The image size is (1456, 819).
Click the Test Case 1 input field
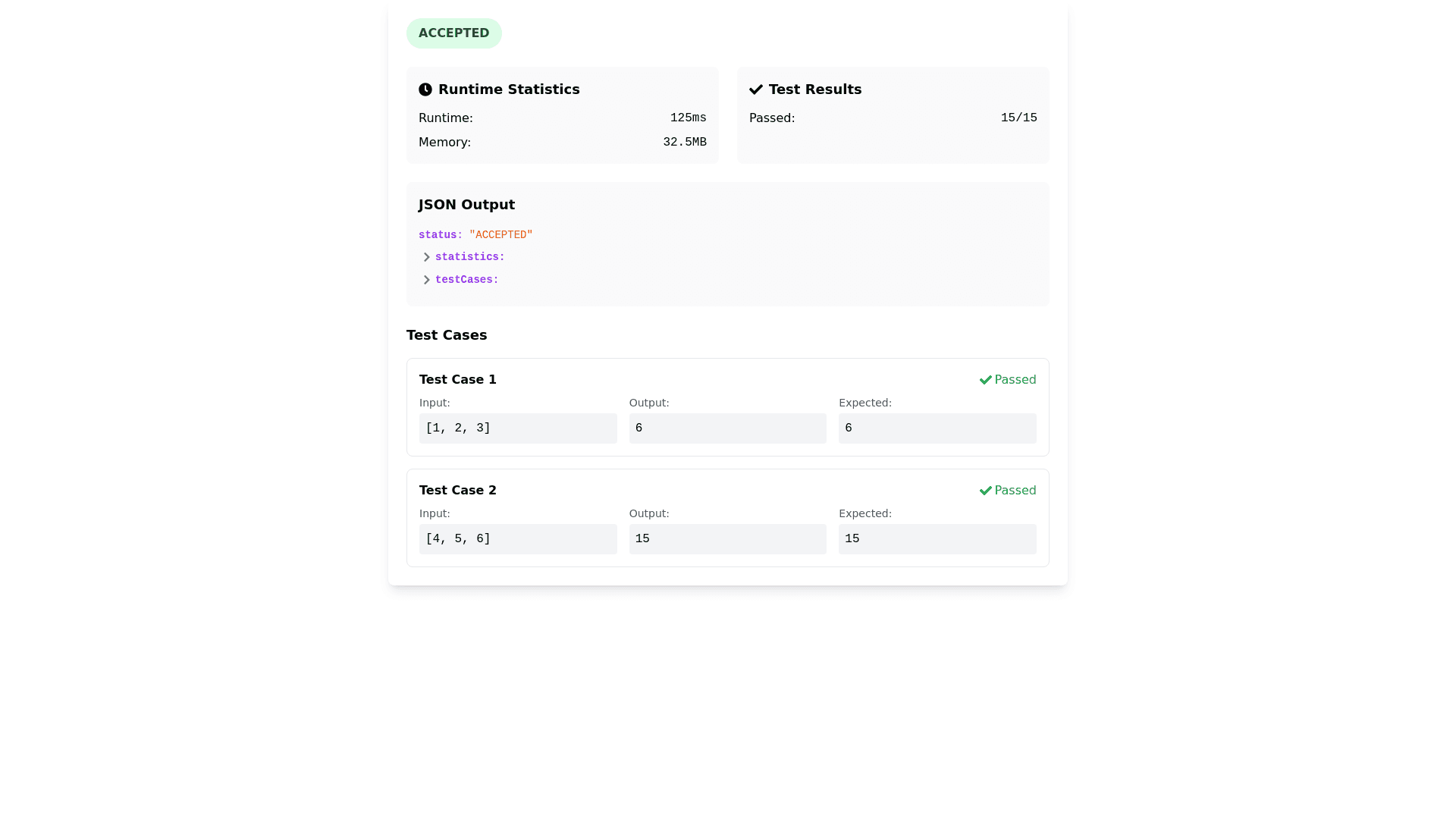pyautogui.click(x=518, y=428)
